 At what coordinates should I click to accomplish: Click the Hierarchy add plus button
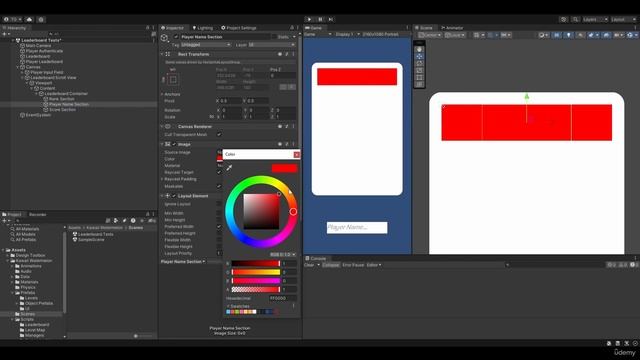[x=5, y=34]
